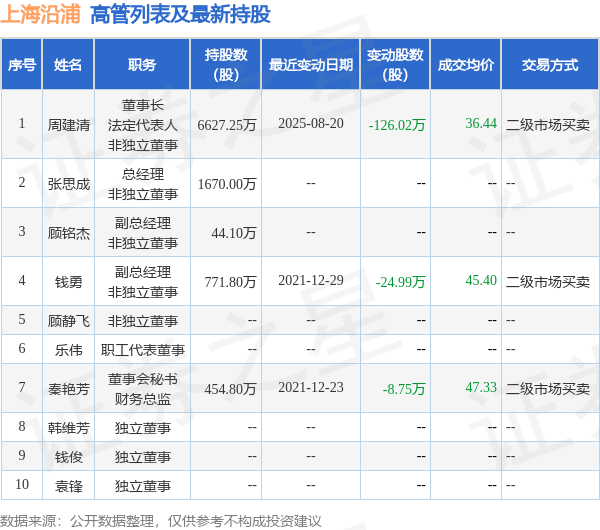
Task: Select the 成交均价 column header
Action: point(466,65)
